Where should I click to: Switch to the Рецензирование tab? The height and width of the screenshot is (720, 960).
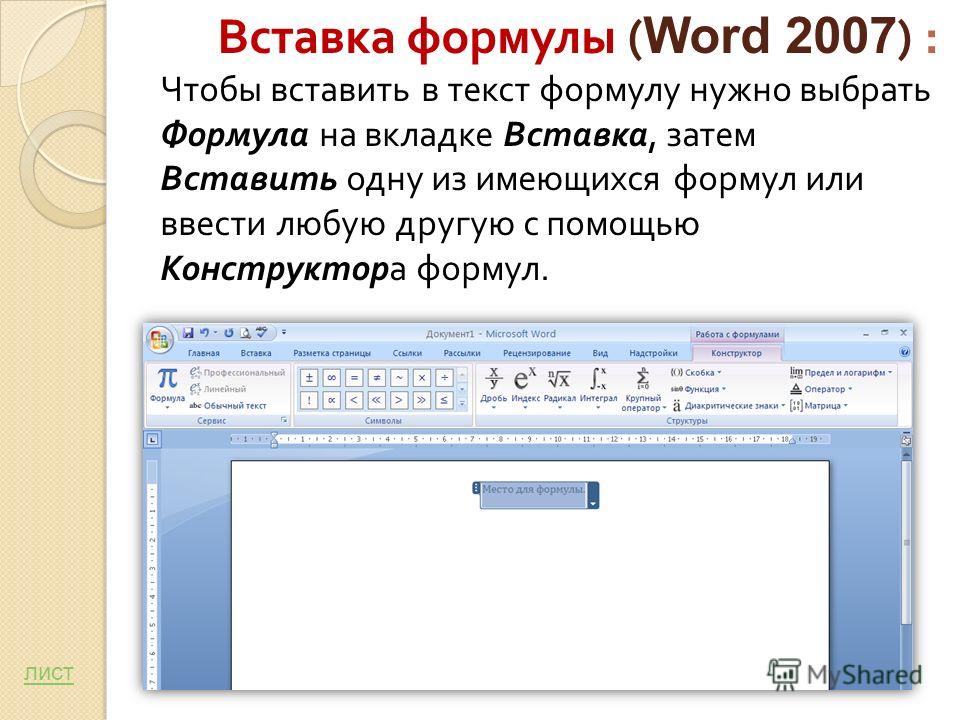[x=536, y=353]
